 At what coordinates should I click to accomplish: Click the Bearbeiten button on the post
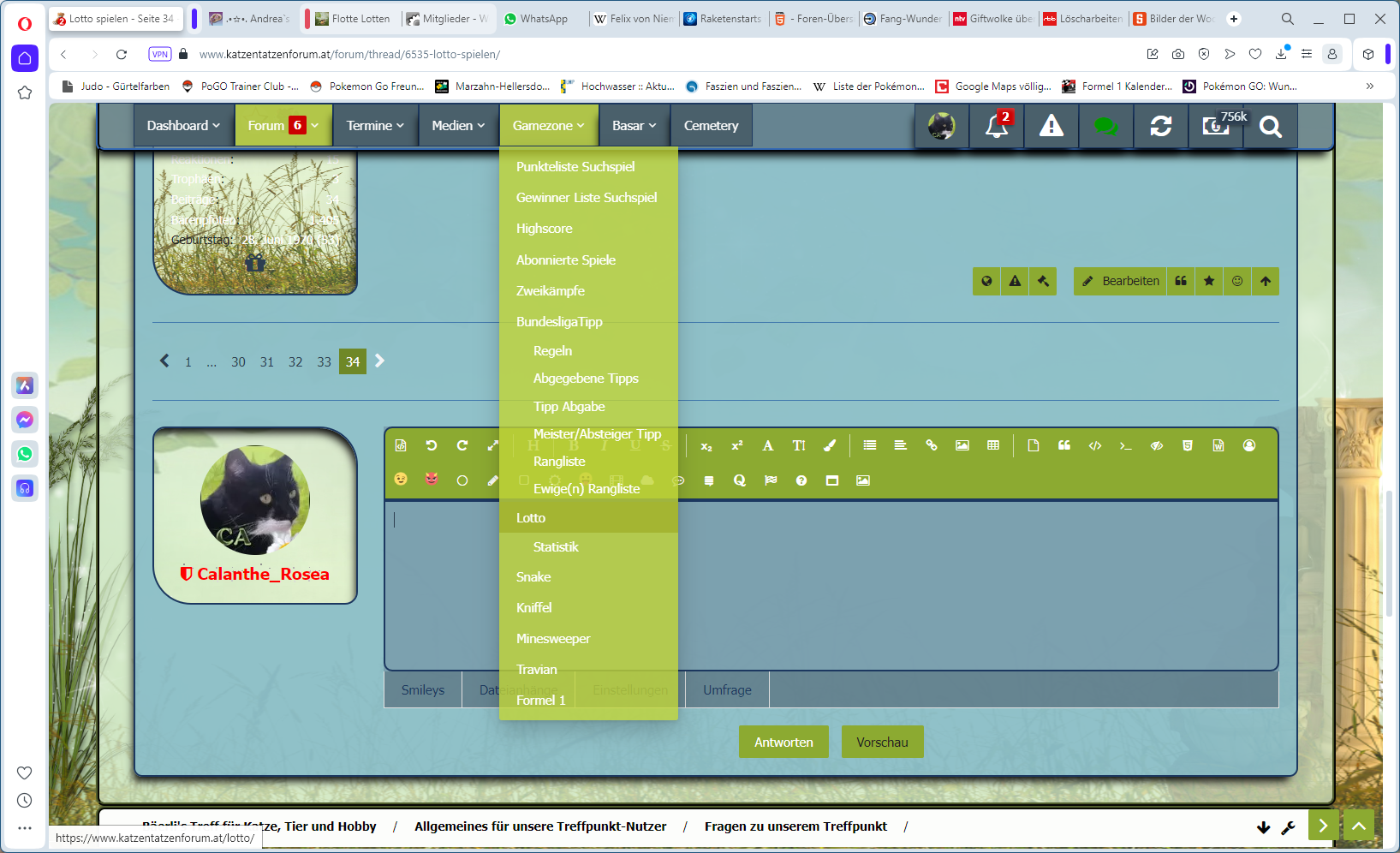pos(1120,281)
